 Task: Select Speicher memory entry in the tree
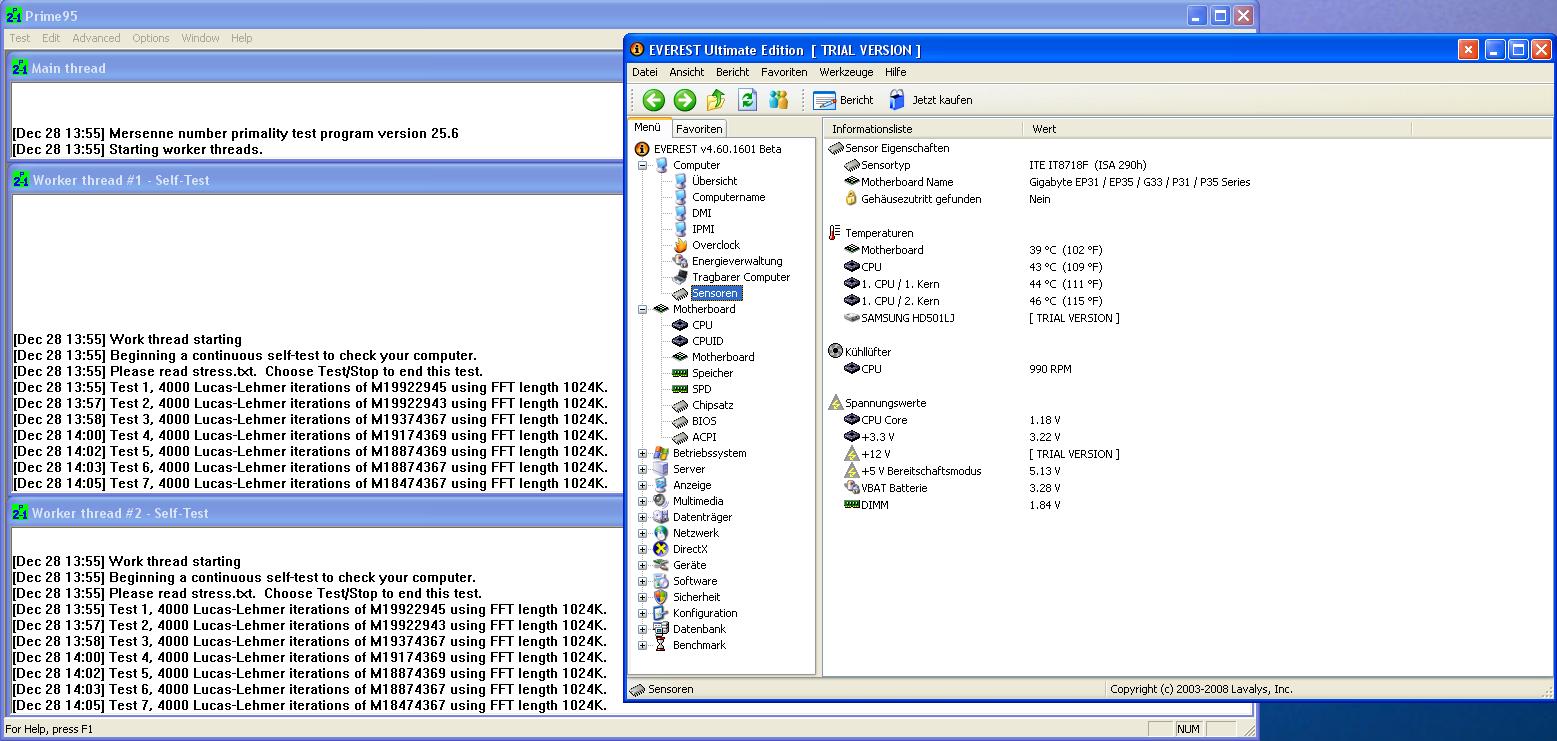pos(712,373)
